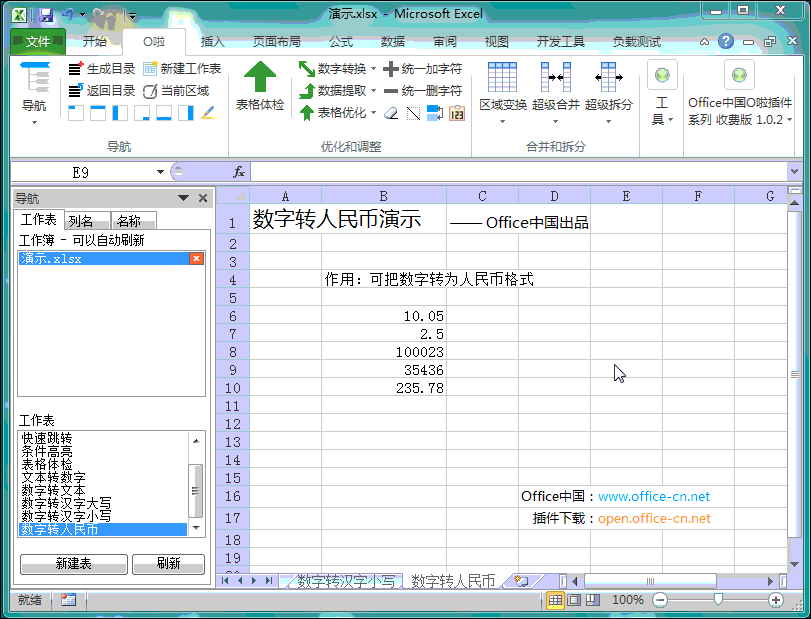Viewport: 811px width, 619px height.
Task: Open Excel Help question mark icon
Action: [726, 41]
